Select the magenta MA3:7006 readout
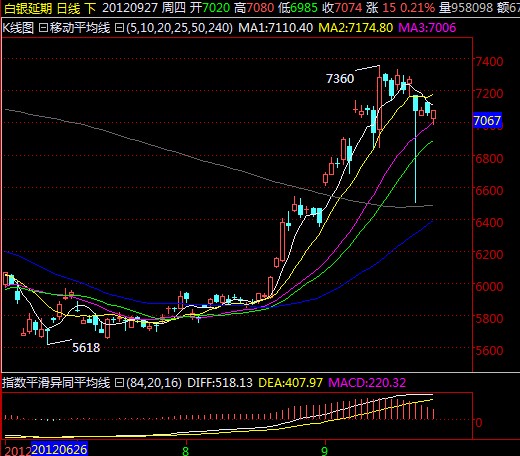The width and height of the screenshot is (520, 456). pyautogui.click(x=427, y=28)
